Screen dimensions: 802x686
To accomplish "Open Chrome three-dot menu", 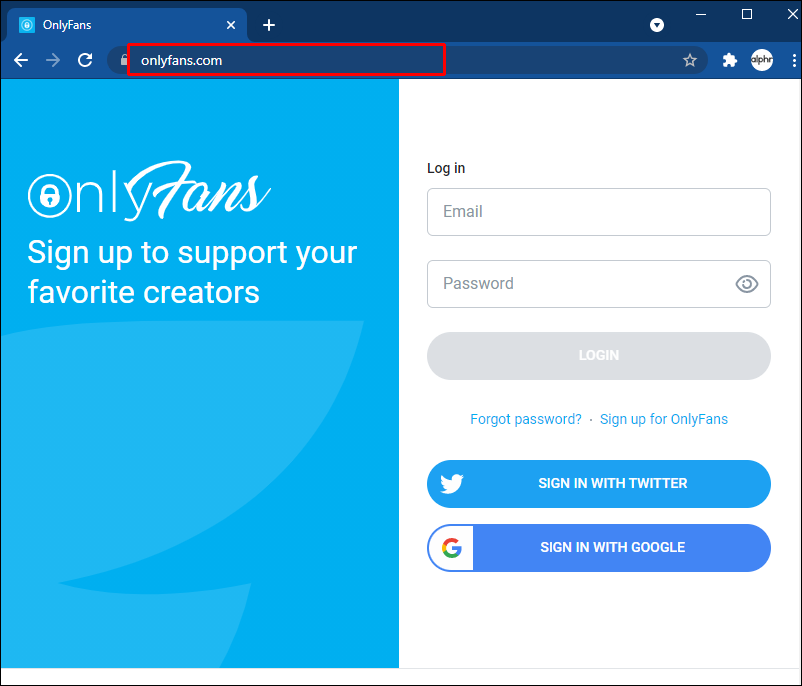I will pos(794,60).
